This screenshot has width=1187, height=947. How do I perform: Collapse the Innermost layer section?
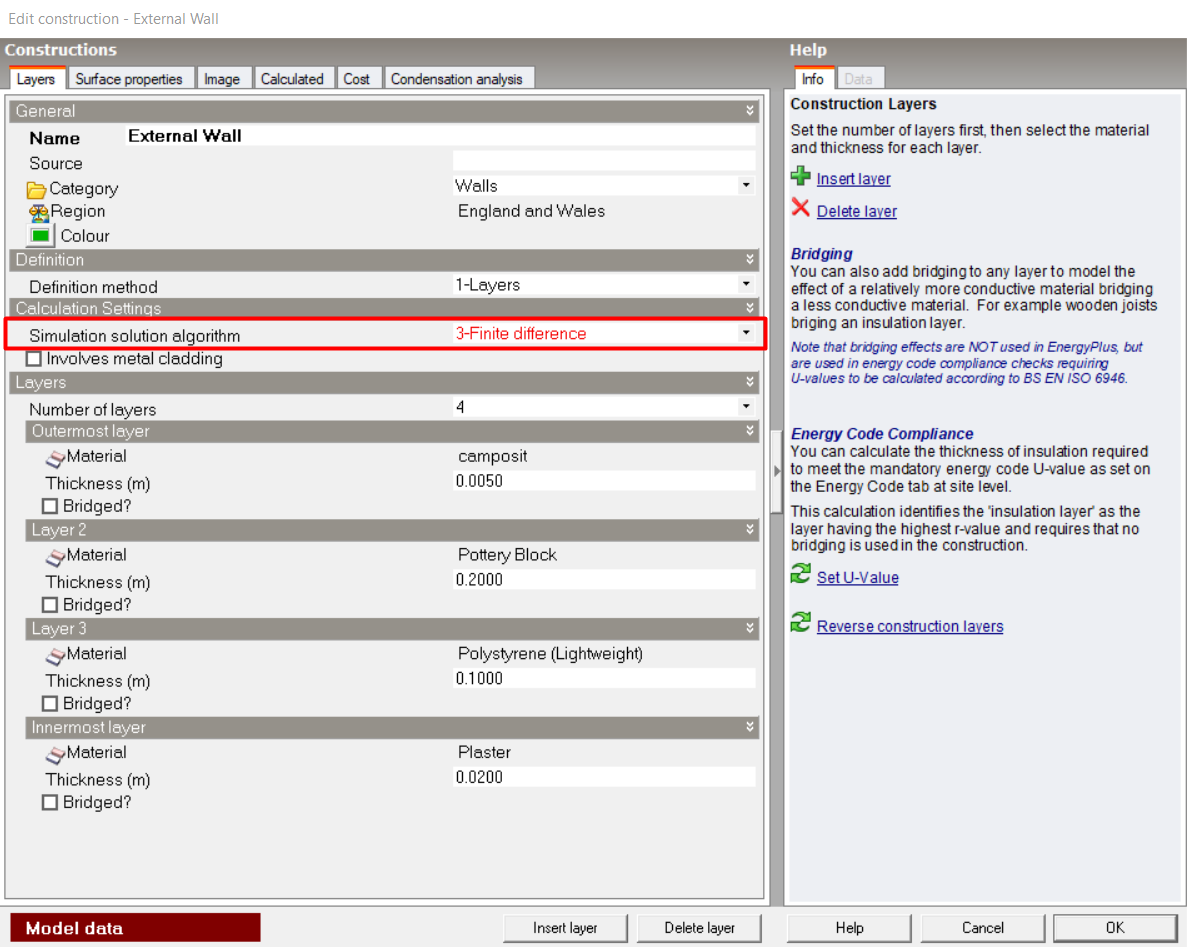749,727
